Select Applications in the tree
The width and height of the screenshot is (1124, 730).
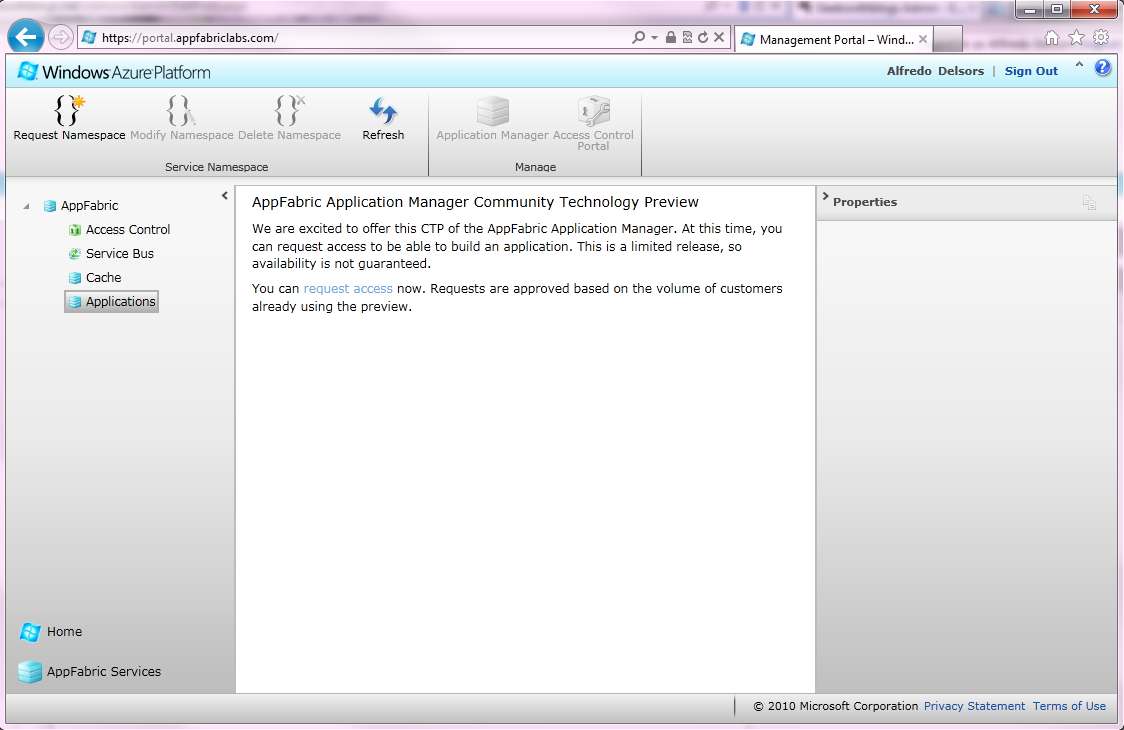tap(112, 302)
